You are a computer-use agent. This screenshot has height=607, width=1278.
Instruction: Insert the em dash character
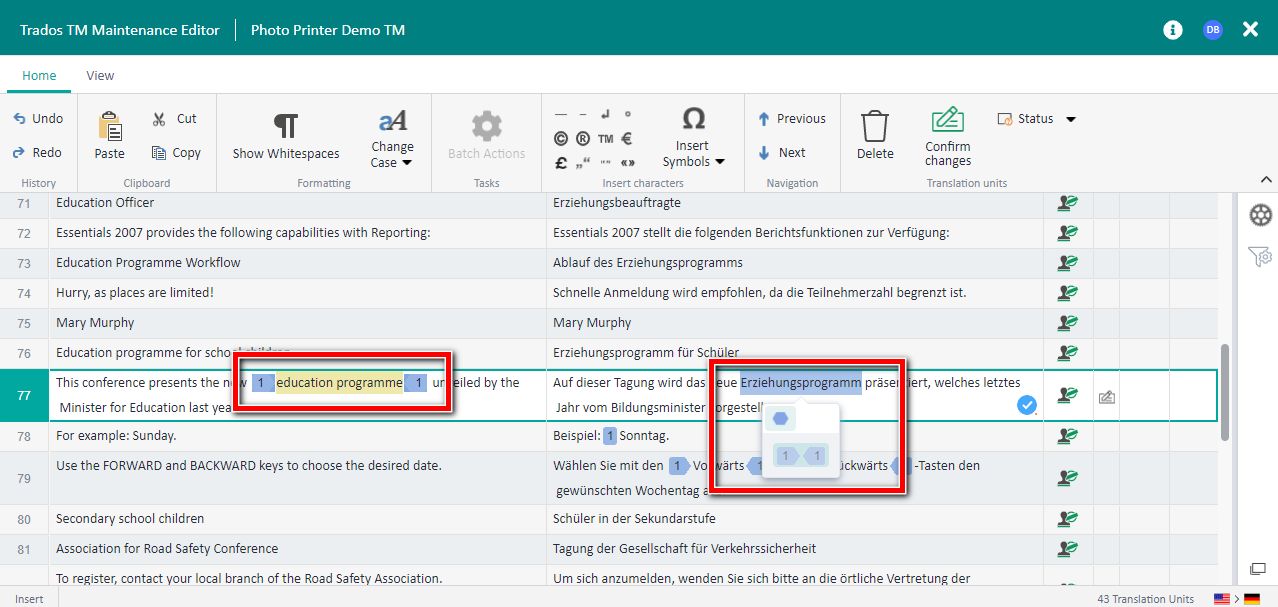point(561,115)
